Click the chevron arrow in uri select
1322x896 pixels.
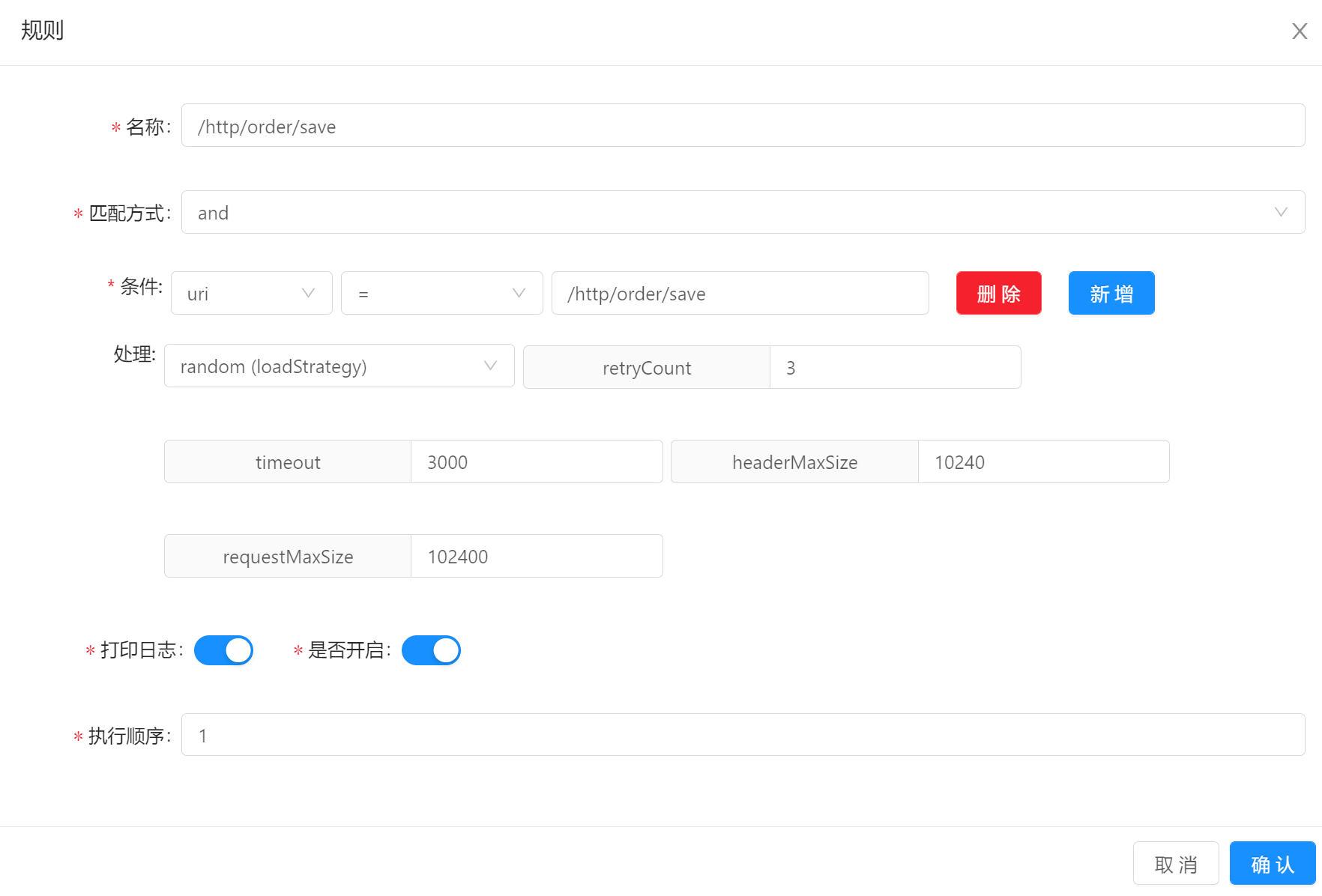[308, 294]
